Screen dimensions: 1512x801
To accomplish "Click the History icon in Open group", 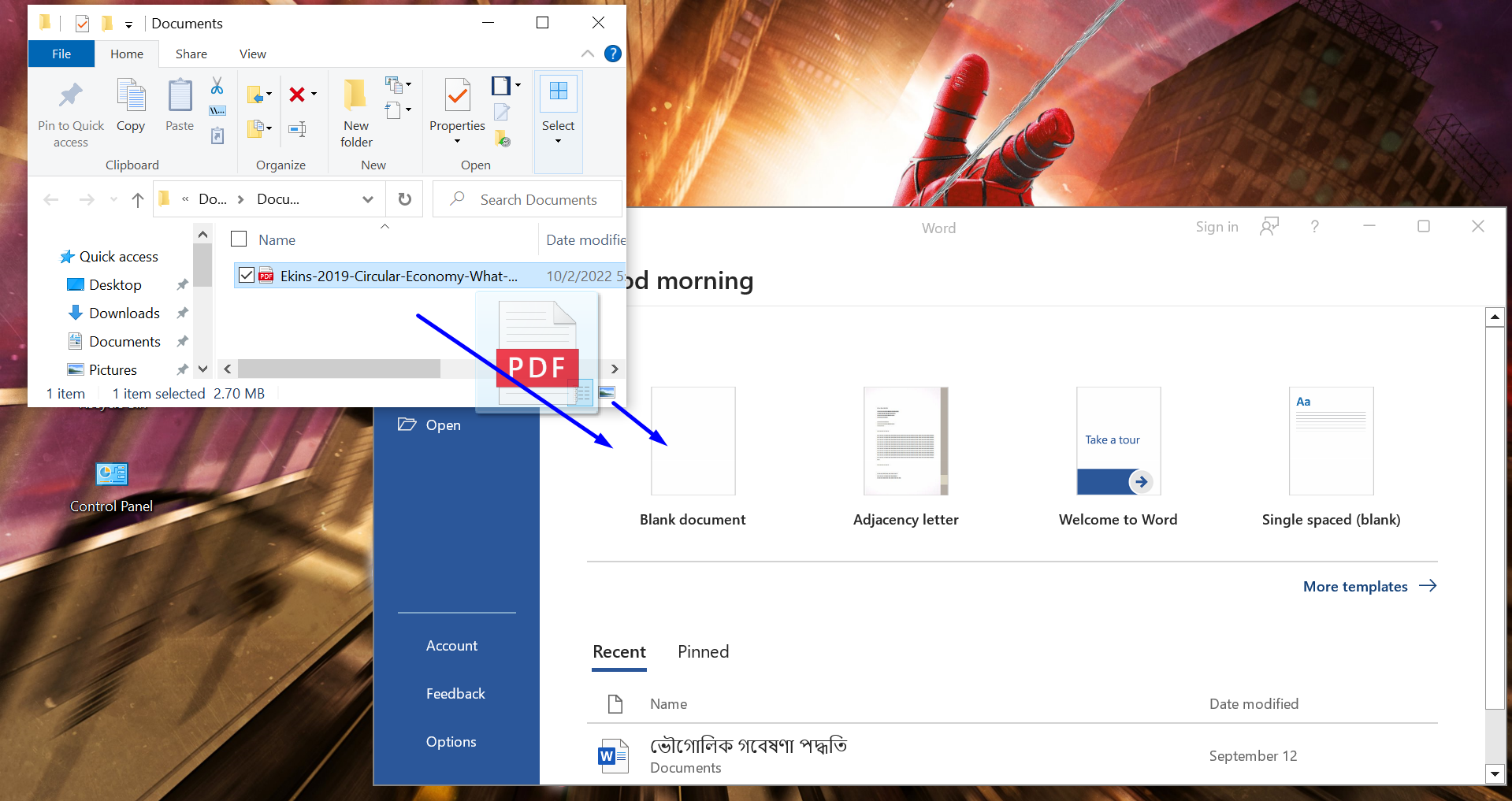I will pos(503,139).
